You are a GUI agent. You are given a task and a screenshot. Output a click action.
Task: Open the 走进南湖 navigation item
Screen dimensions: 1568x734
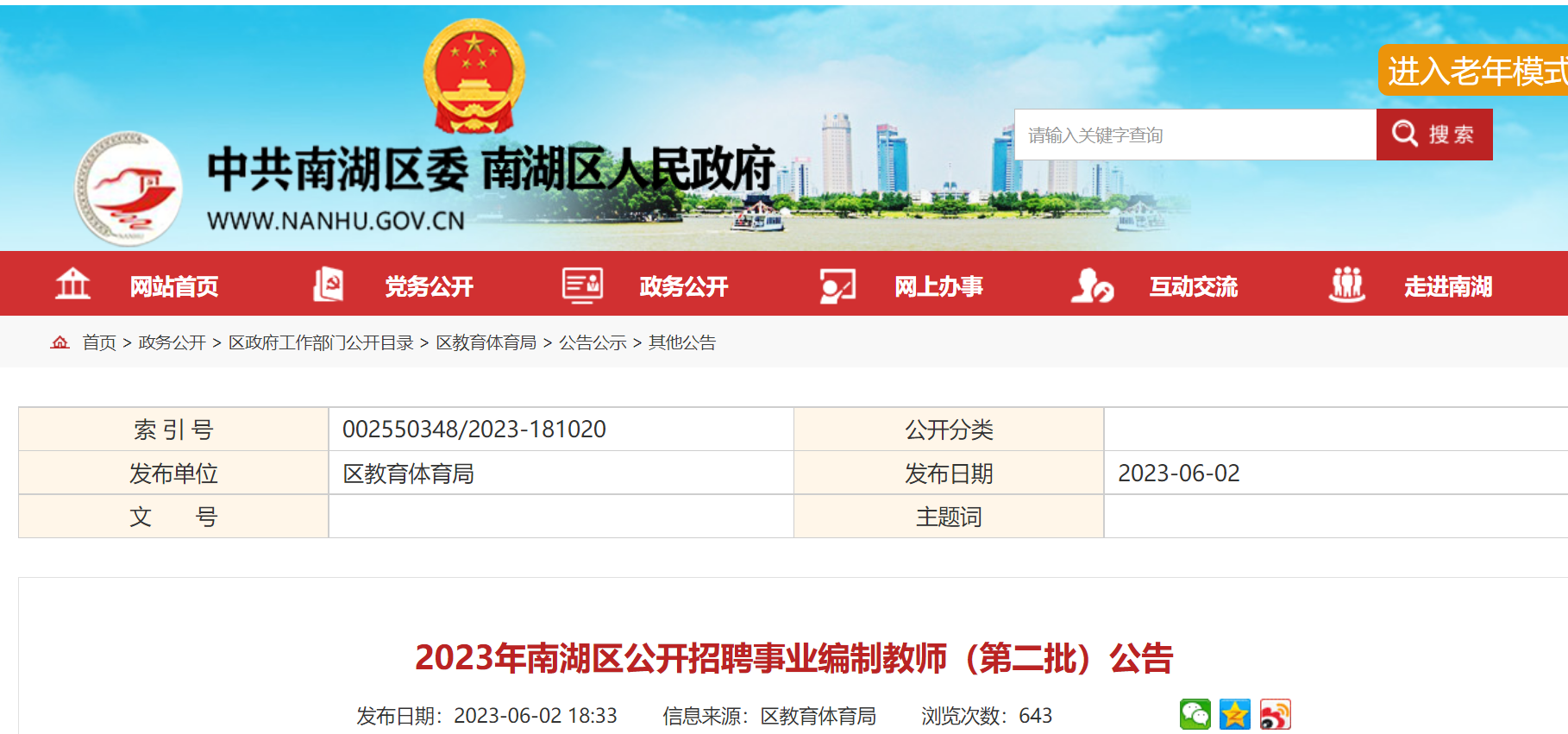(x=1449, y=286)
